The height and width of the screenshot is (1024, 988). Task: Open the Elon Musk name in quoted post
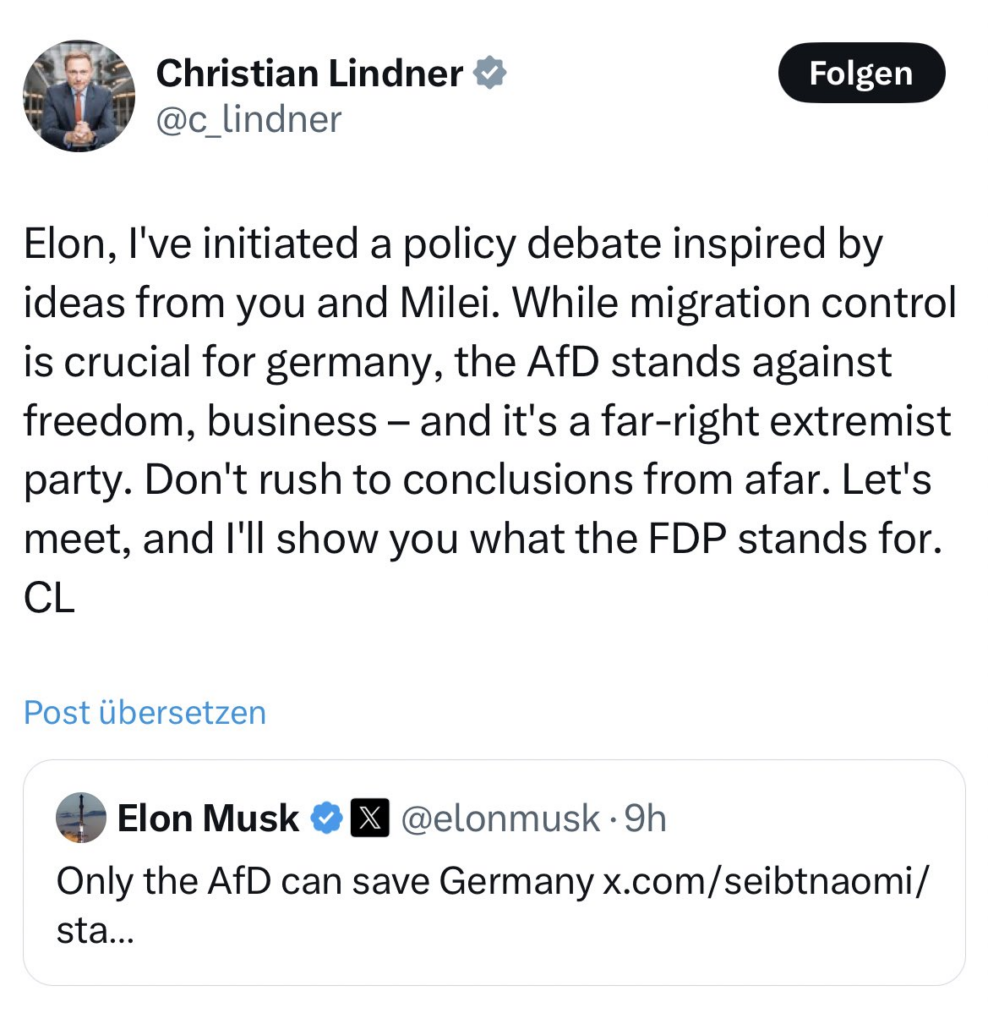pos(208,818)
